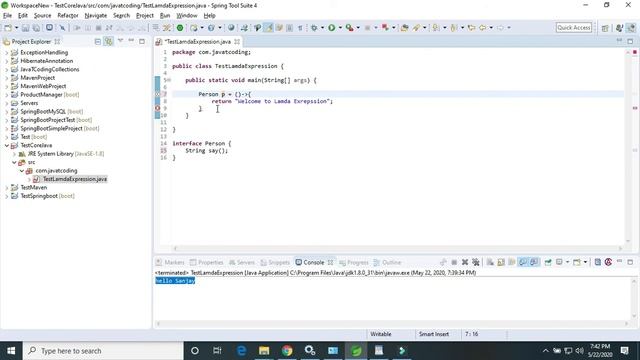Close the TestLamdaExpression.java editor tab
The image size is (640, 360).
[237, 42]
